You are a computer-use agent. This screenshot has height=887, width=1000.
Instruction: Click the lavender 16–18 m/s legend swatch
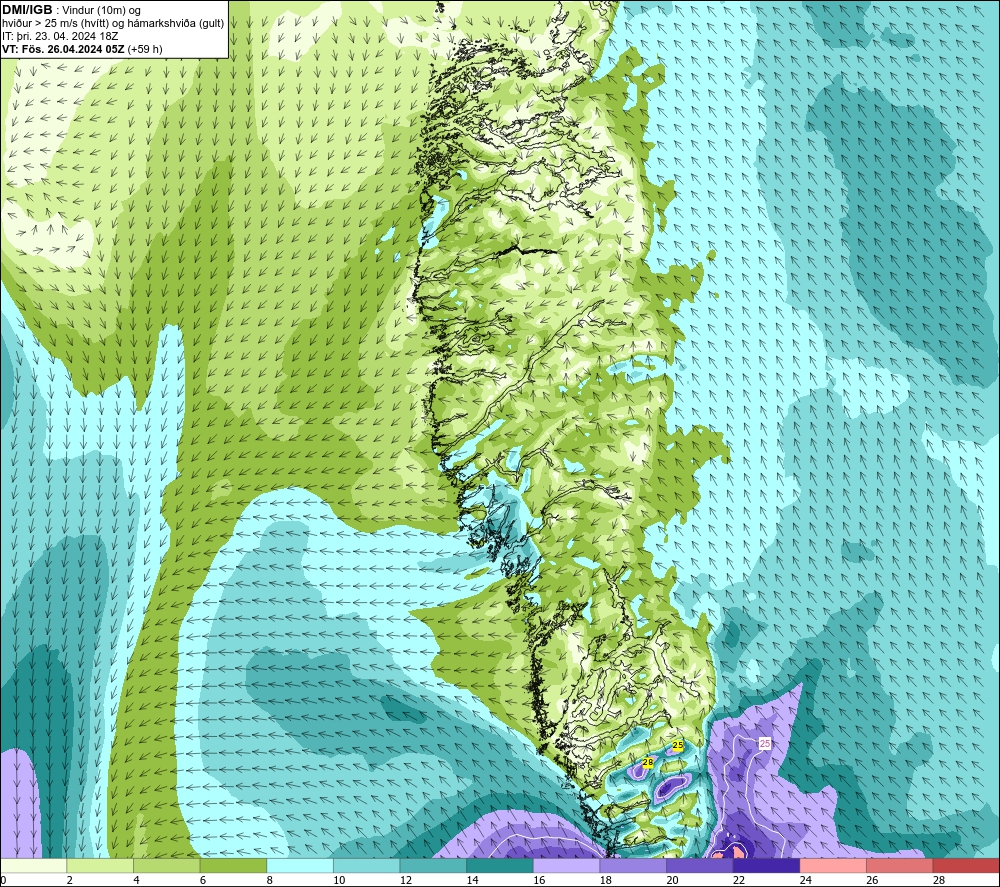click(566, 866)
